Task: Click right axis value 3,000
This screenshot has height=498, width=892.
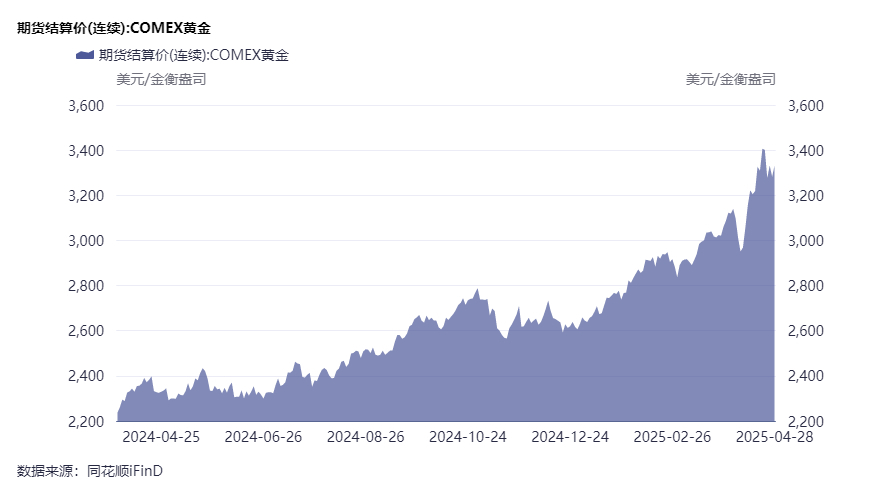Action: point(806,241)
